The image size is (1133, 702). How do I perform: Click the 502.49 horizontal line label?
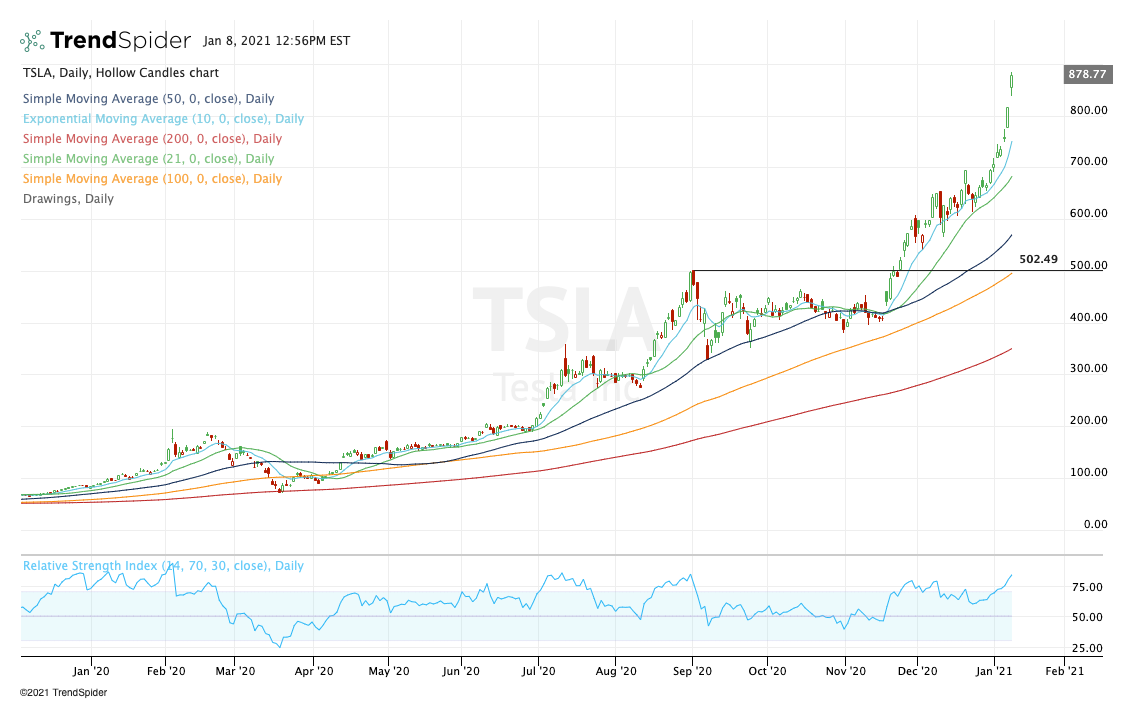click(1038, 259)
